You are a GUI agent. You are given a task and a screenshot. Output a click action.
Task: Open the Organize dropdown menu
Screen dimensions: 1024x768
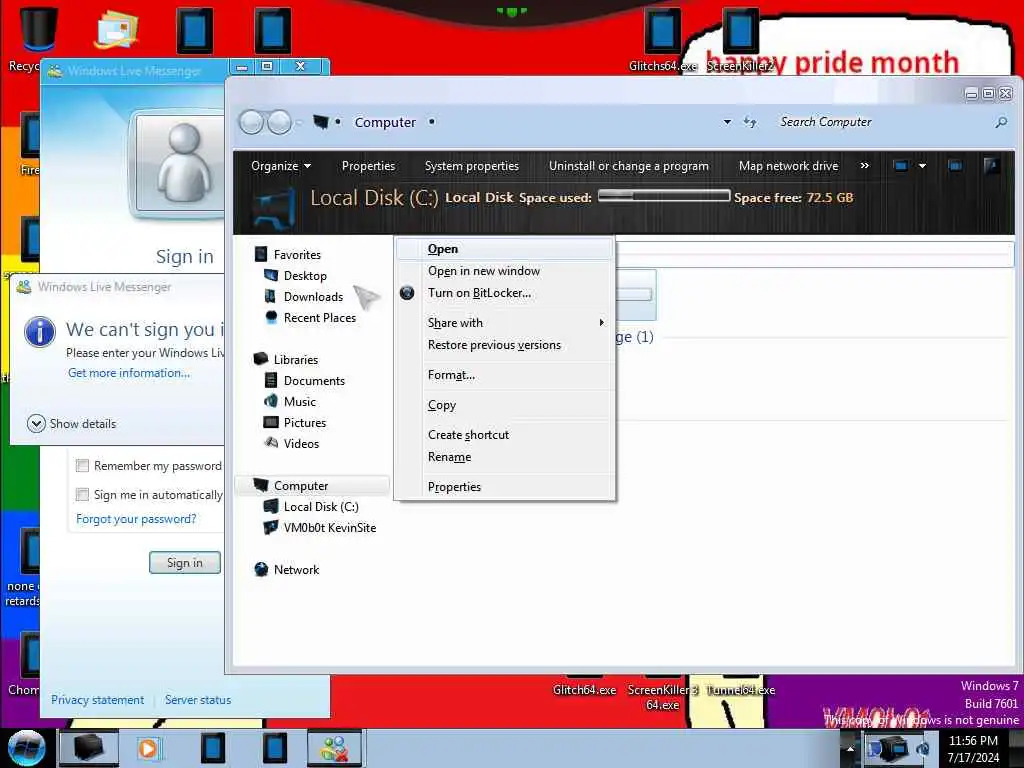tap(281, 166)
